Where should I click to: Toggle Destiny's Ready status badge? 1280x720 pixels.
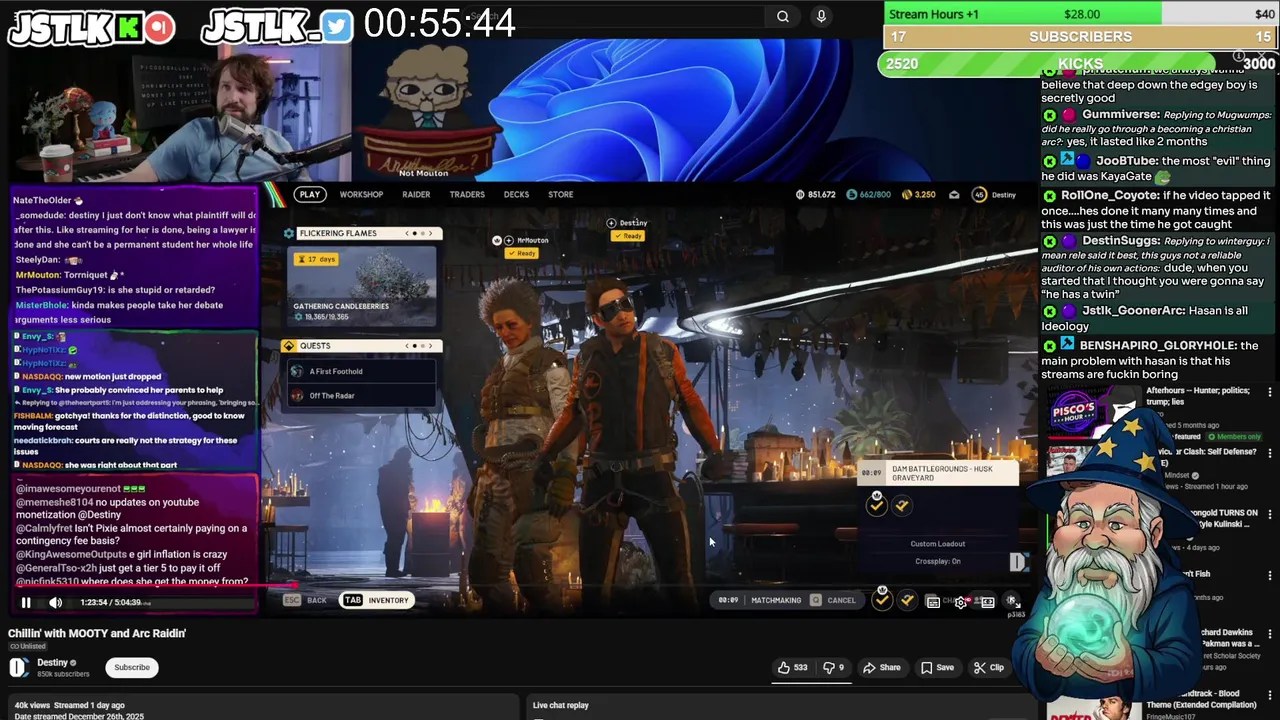pyautogui.click(x=628, y=236)
